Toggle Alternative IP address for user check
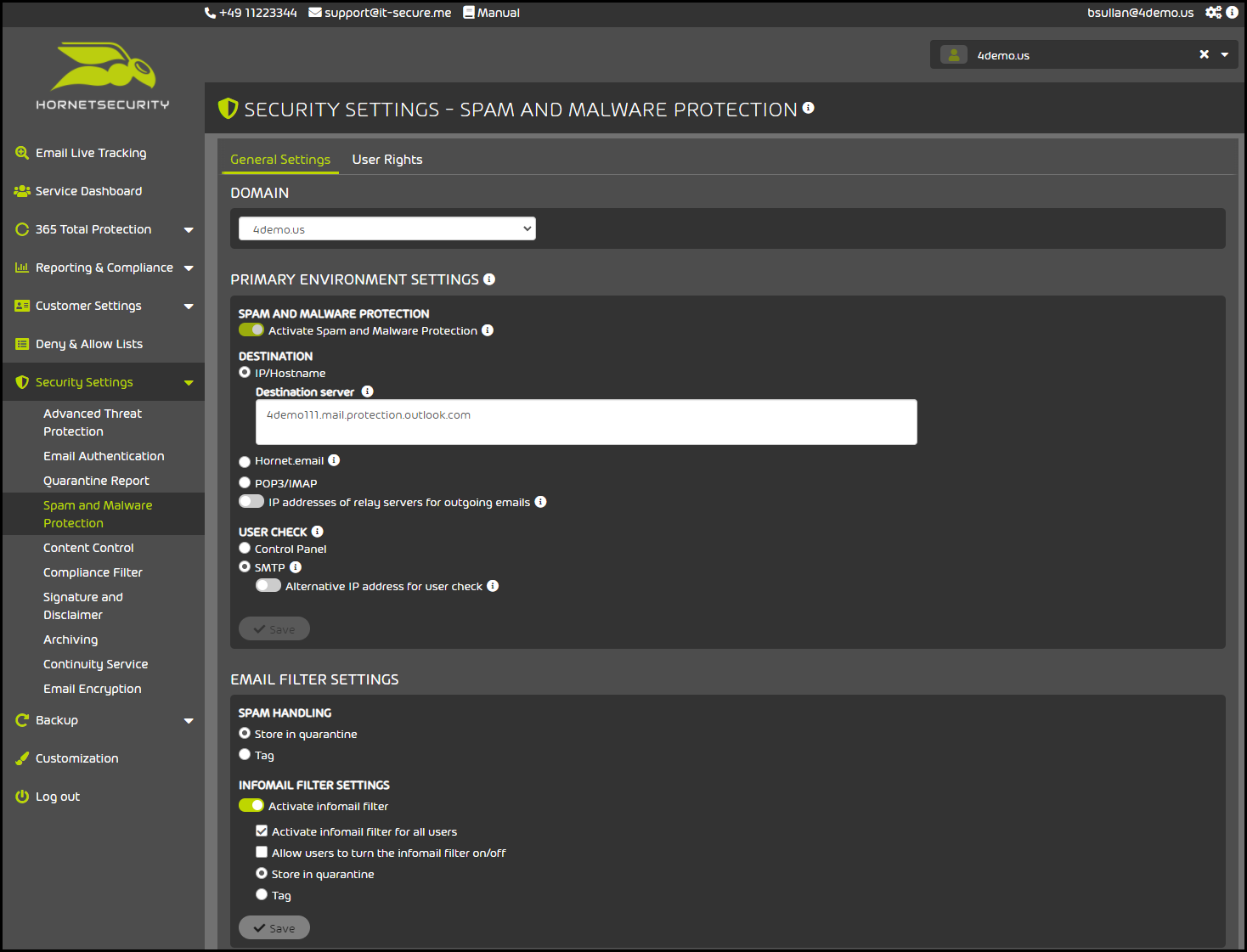The height and width of the screenshot is (952, 1247). click(x=268, y=586)
